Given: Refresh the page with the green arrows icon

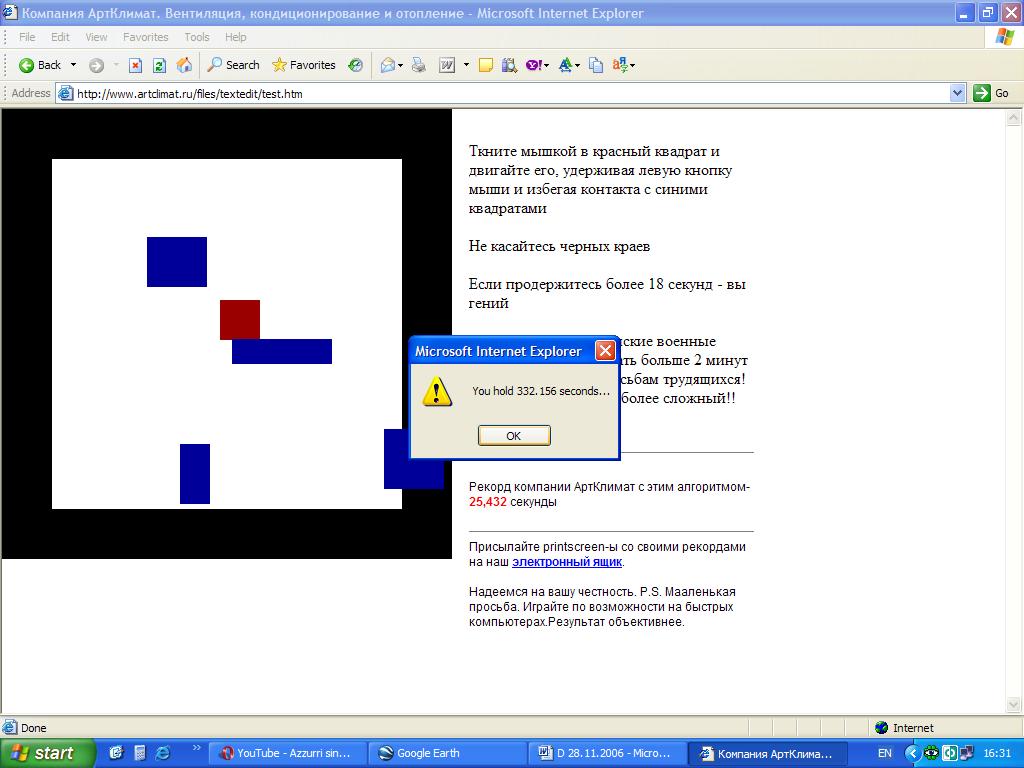Looking at the screenshot, I should pyautogui.click(x=159, y=65).
